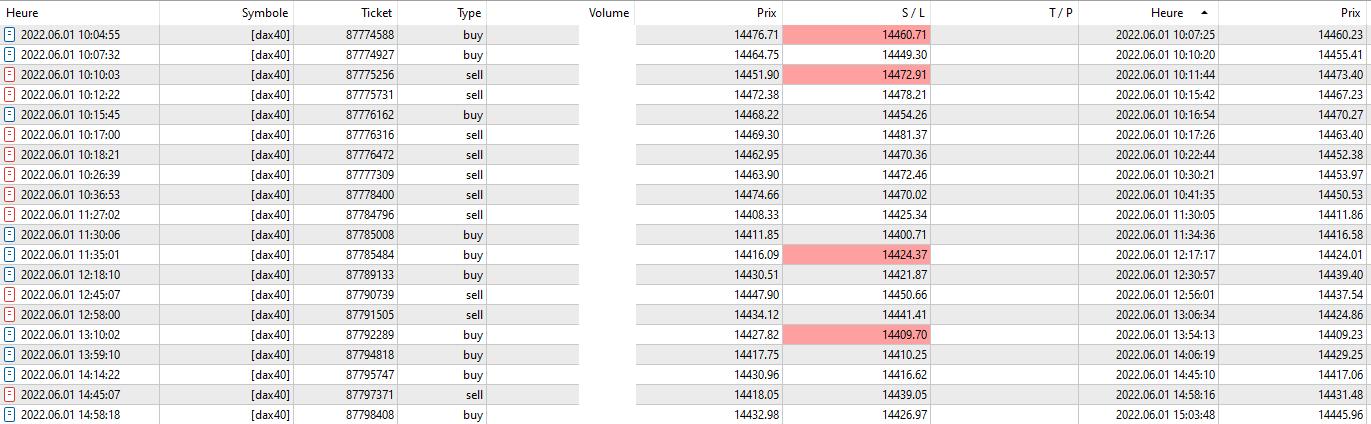Click buy icon on 10:15:45 trade row

tap(10, 114)
